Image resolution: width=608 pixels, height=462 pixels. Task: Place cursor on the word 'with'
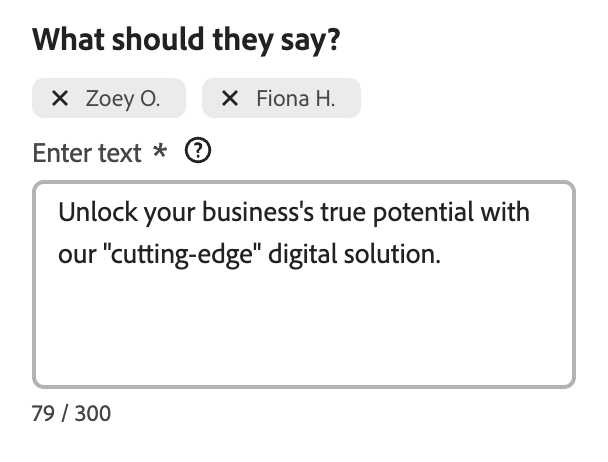point(503,214)
